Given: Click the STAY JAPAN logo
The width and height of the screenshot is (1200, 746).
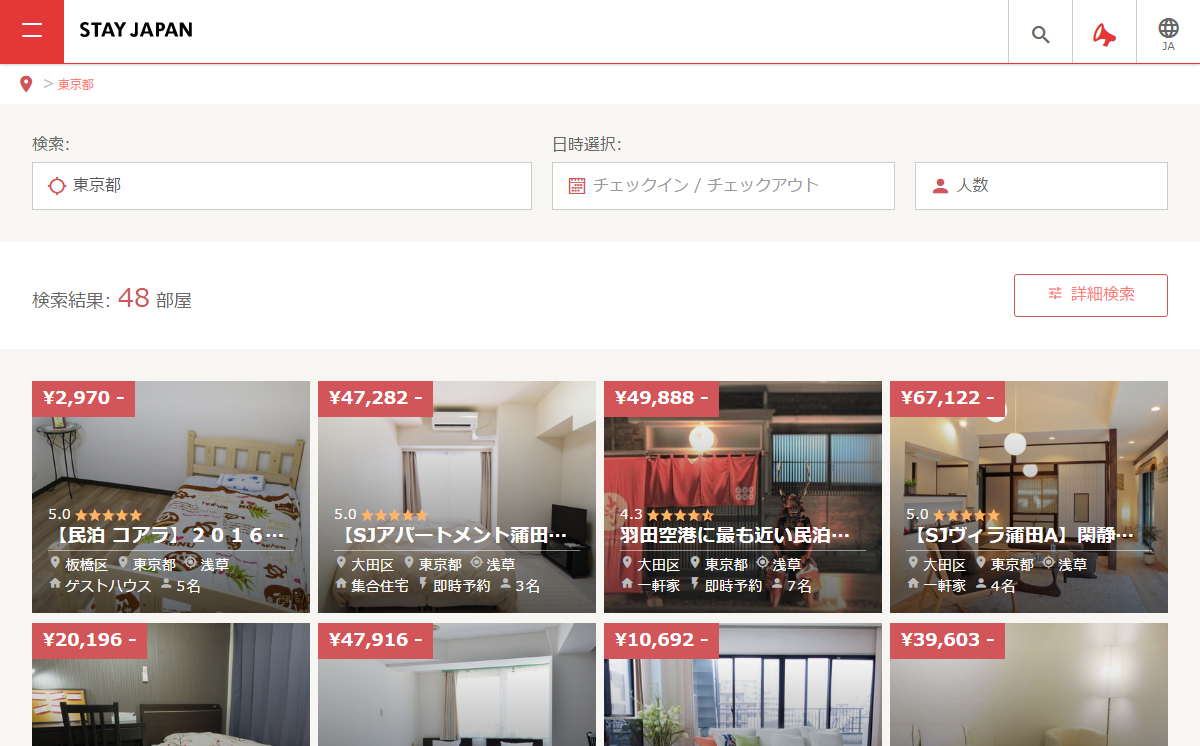Looking at the screenshot, I should 136,30.
